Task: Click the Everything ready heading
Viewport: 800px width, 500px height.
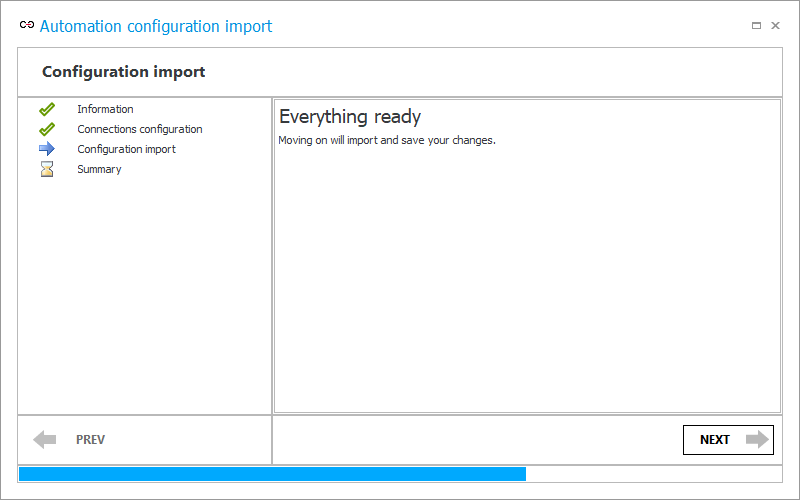Action: click(x=350, y=117)
